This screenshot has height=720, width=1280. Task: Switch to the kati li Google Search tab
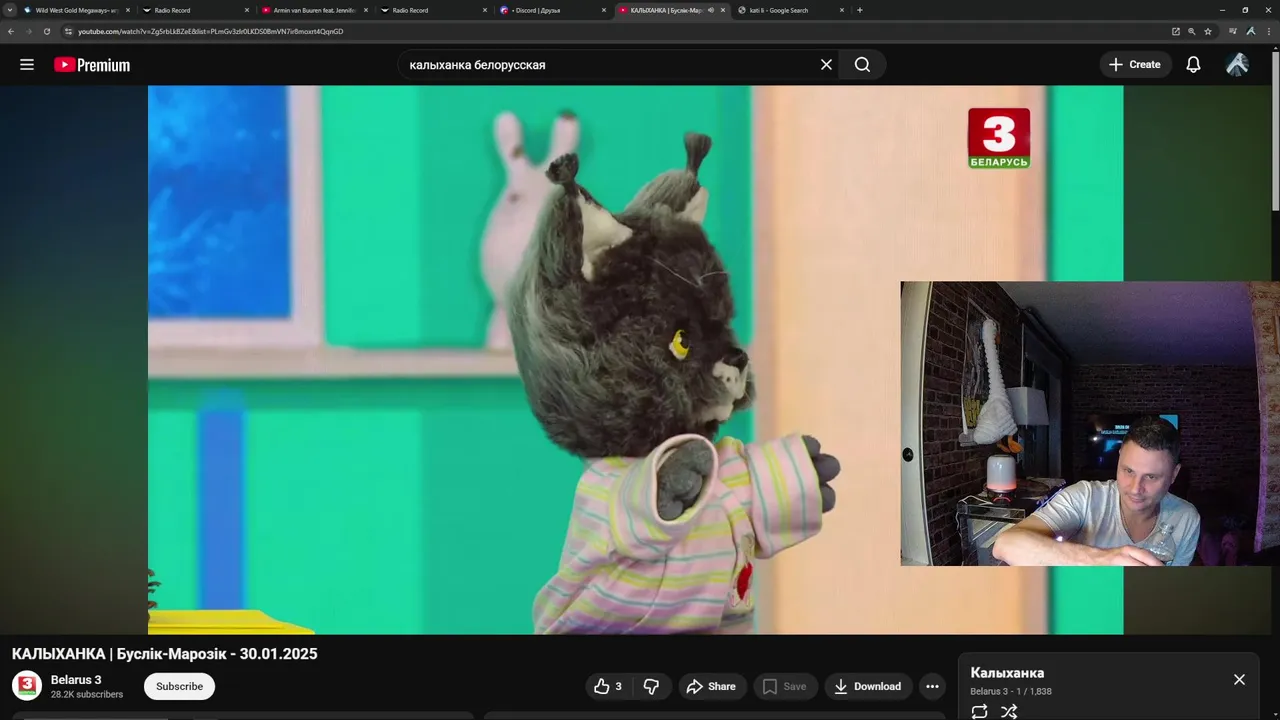(x=790, y=10)
